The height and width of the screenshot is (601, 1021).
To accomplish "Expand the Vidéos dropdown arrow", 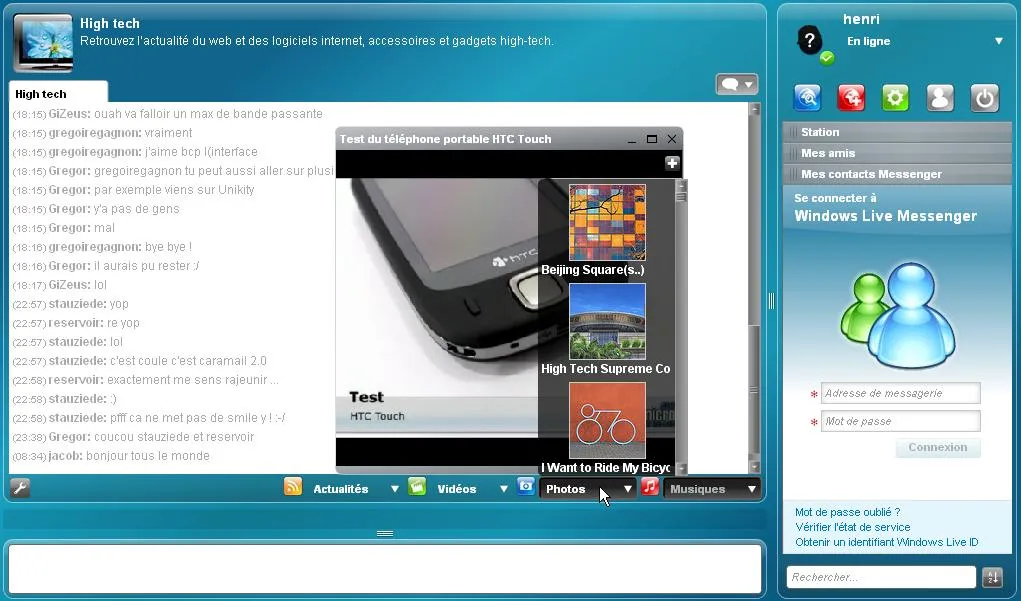I will (503, 489).
